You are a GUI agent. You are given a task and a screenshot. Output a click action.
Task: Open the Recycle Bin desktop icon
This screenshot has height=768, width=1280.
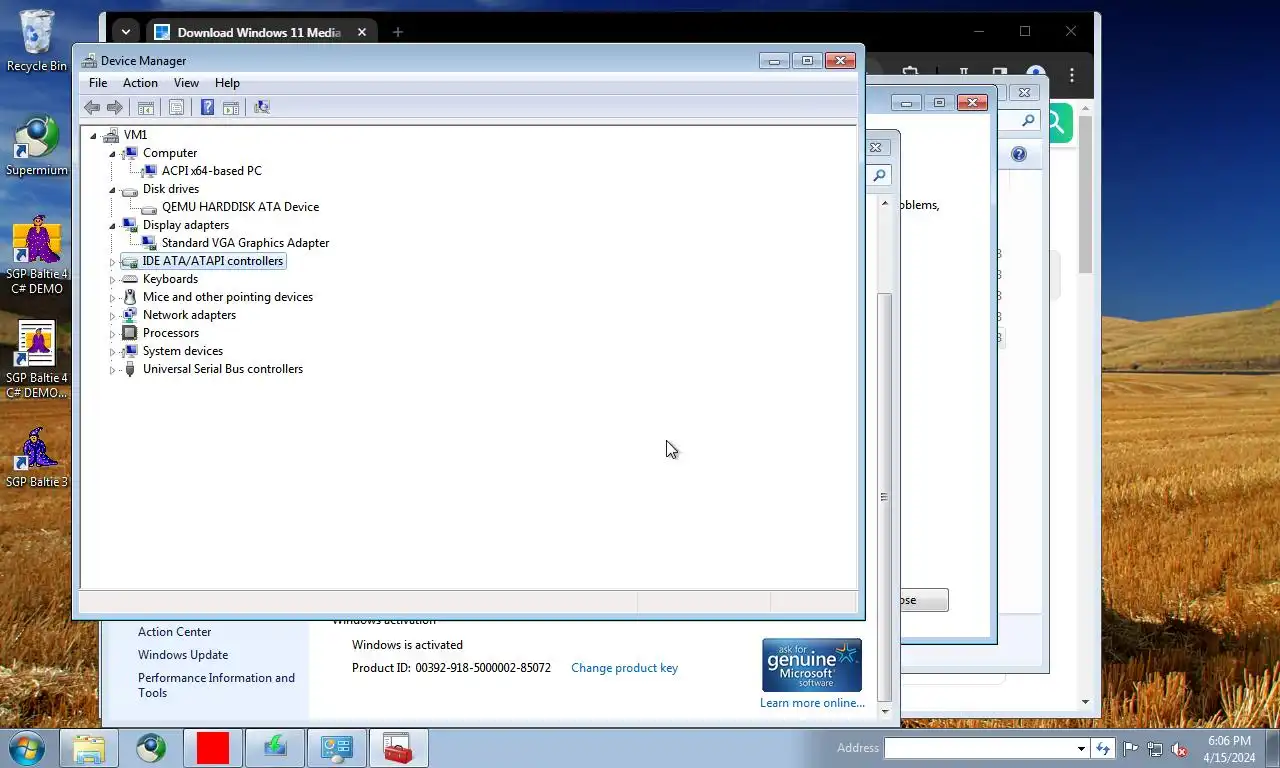point(37,41)
